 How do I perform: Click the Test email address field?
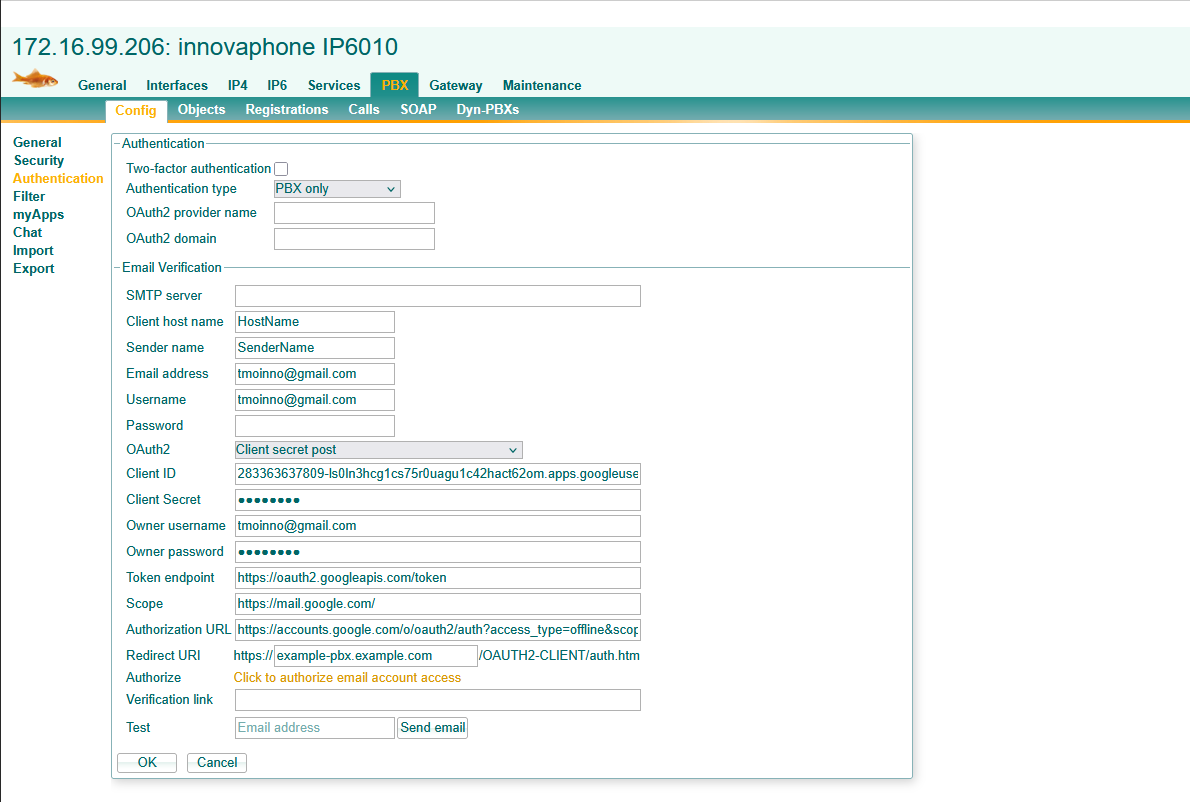314,728
